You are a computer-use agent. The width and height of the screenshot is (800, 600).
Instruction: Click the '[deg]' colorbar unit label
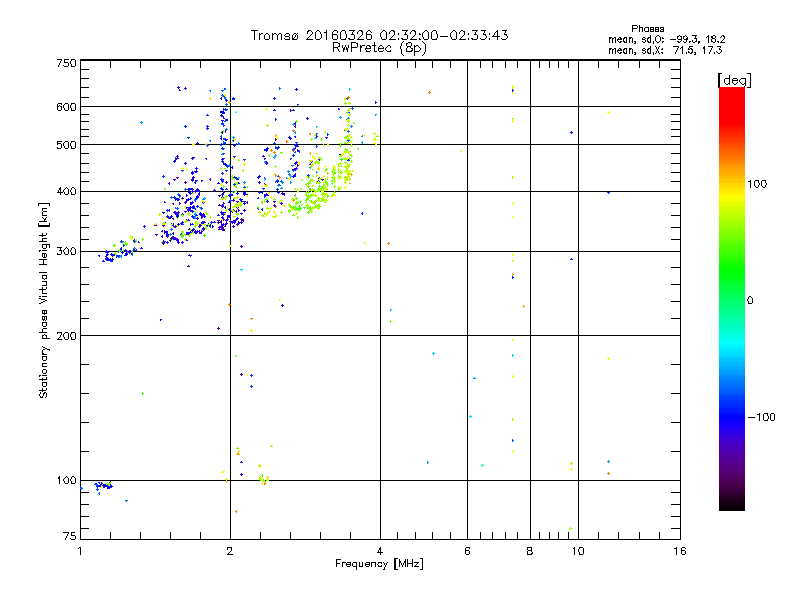click(x=734, y=80)
